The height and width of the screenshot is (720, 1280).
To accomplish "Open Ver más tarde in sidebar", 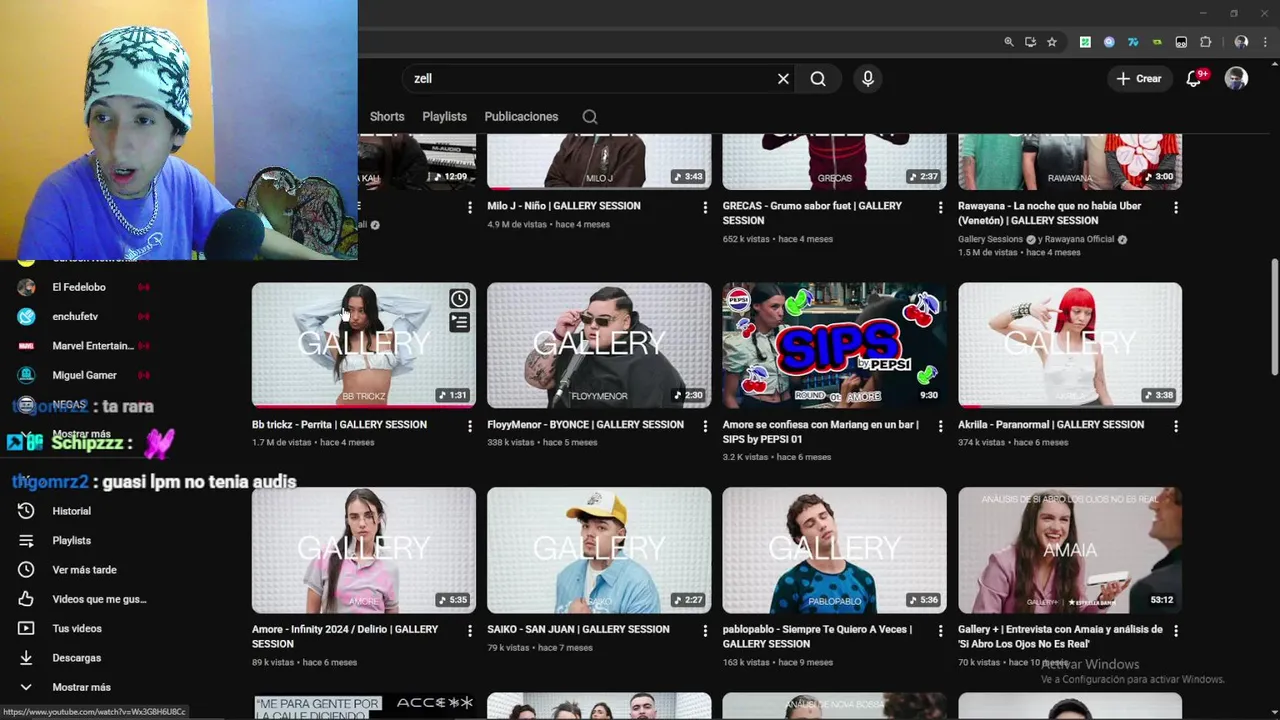I will [84, 570].
